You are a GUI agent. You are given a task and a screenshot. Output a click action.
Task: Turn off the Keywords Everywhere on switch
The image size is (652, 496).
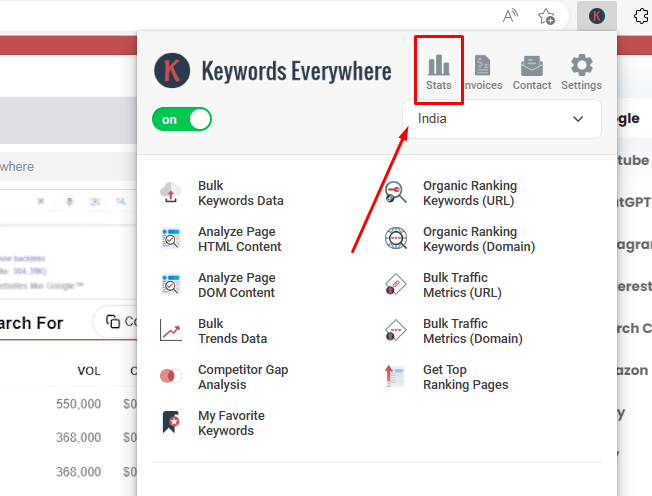[x=182, y=119]
